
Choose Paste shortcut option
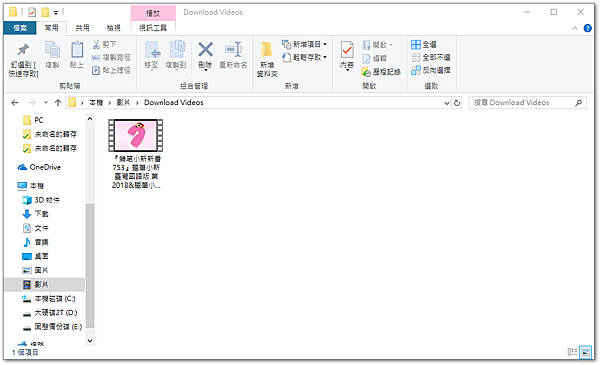click(111, 70)
